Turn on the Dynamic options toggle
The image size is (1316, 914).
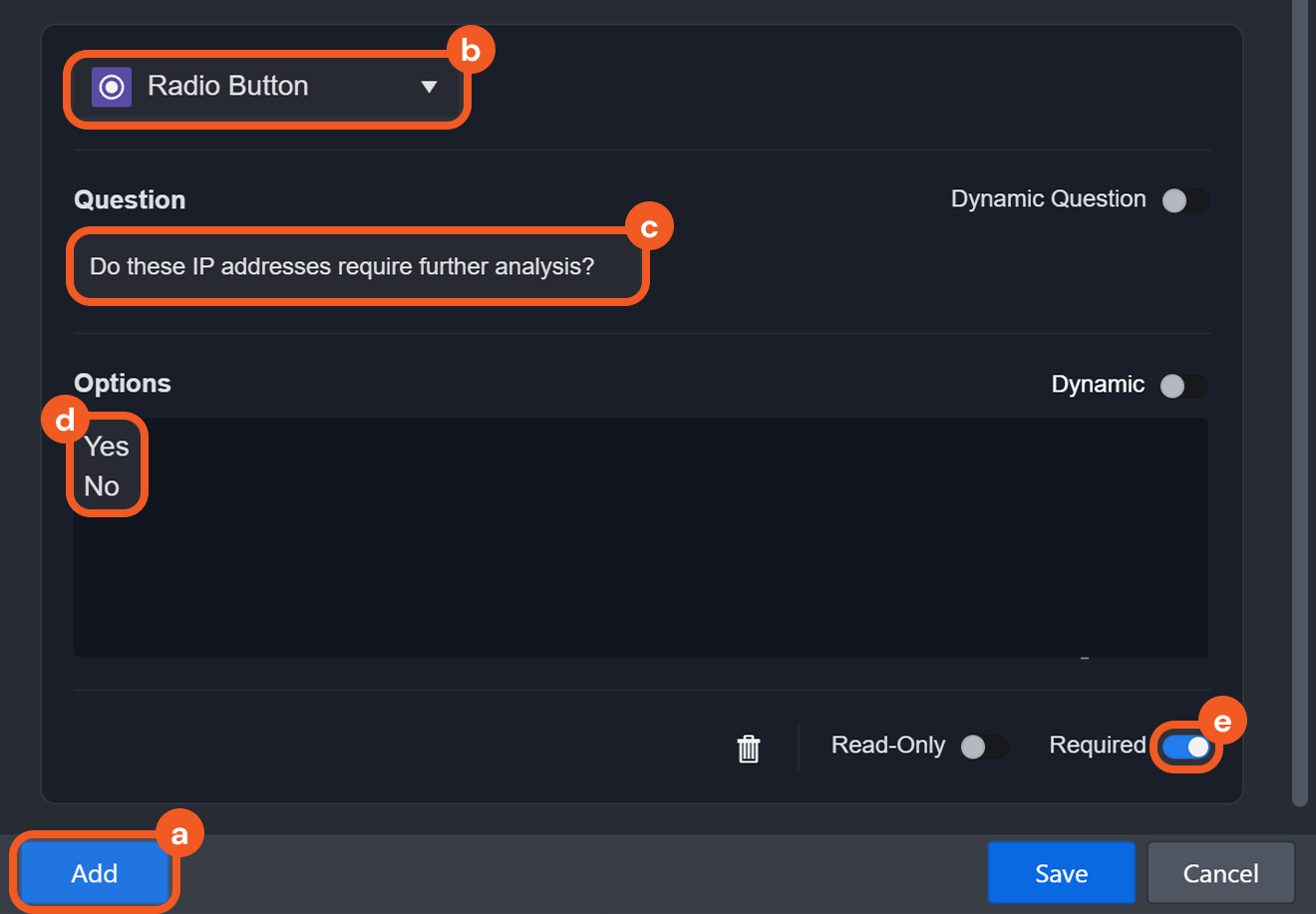click(x=1183, y=386)
